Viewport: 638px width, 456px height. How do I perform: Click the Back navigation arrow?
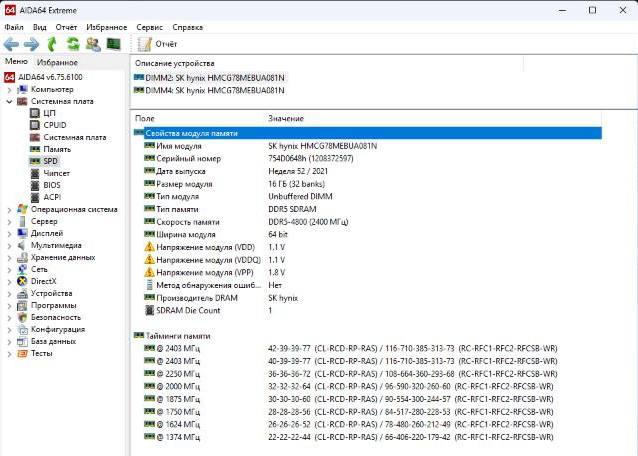11,44
